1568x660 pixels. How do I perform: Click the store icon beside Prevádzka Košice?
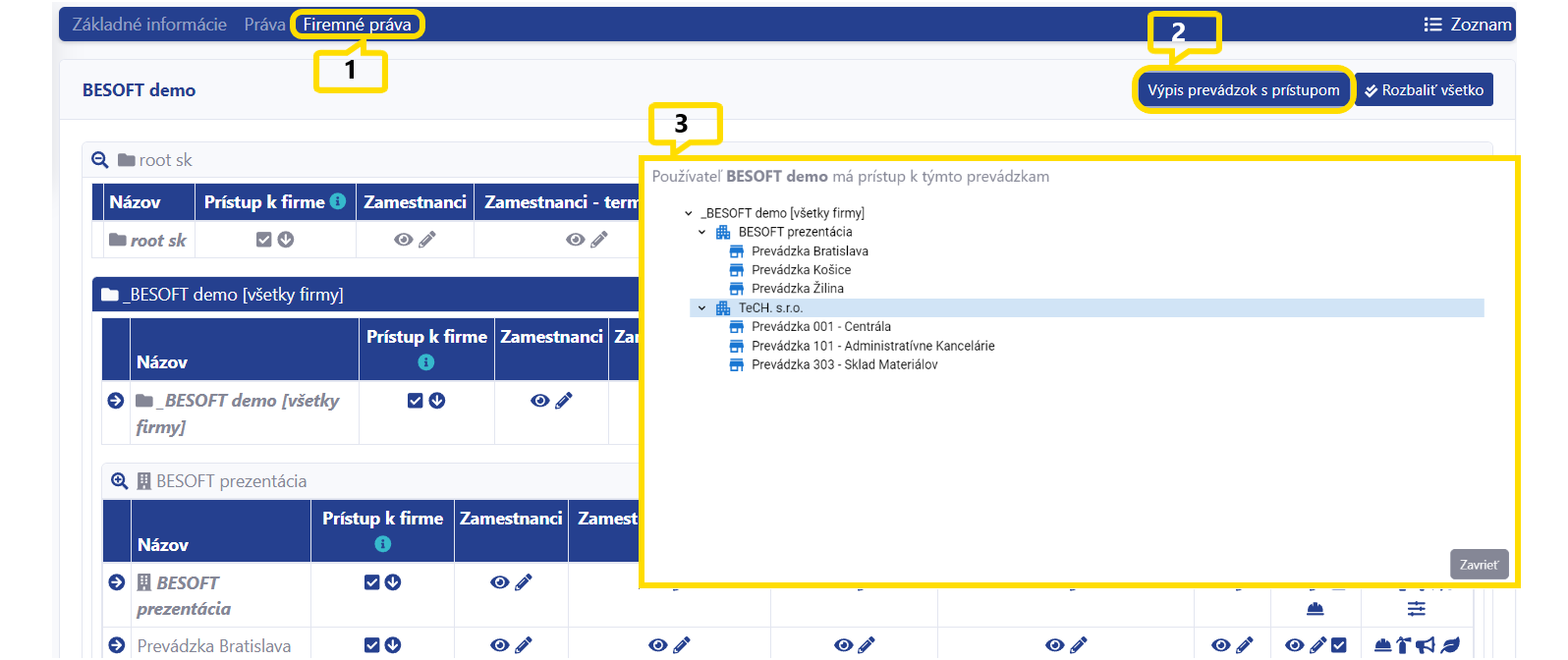[x=737, y=270]
